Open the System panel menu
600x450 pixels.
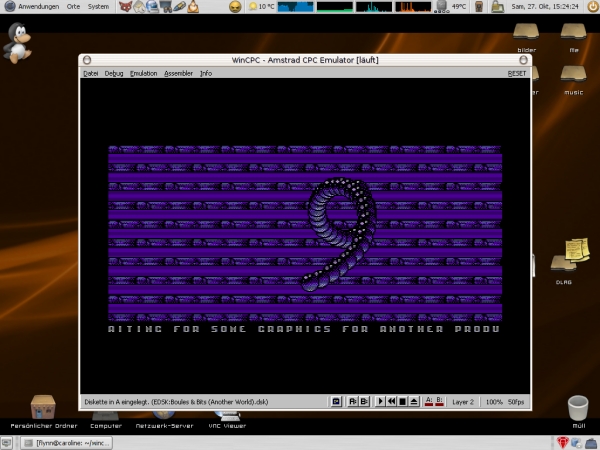coord(98,7)
